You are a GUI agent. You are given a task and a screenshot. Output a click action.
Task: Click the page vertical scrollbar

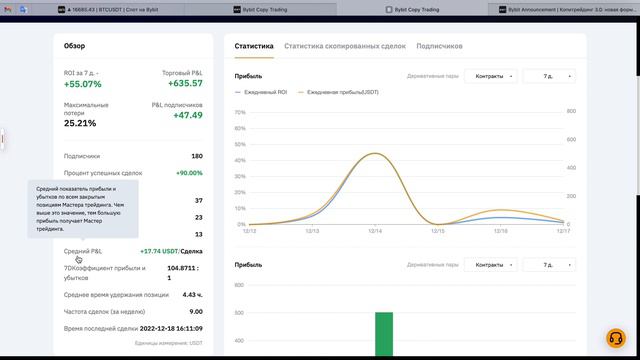tap(638, 135)
